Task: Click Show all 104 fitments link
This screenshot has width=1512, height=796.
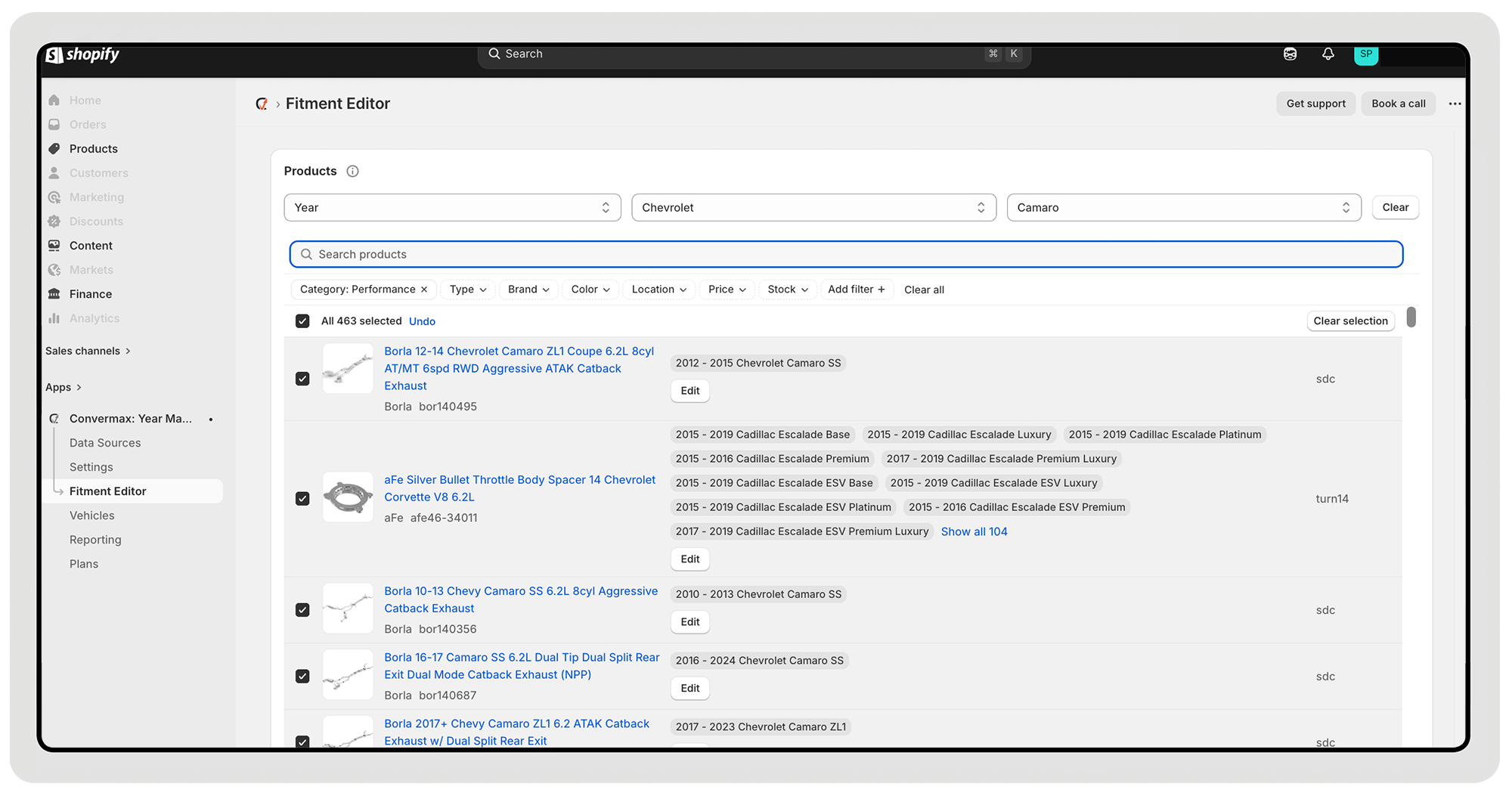Action: coord(974,531)
